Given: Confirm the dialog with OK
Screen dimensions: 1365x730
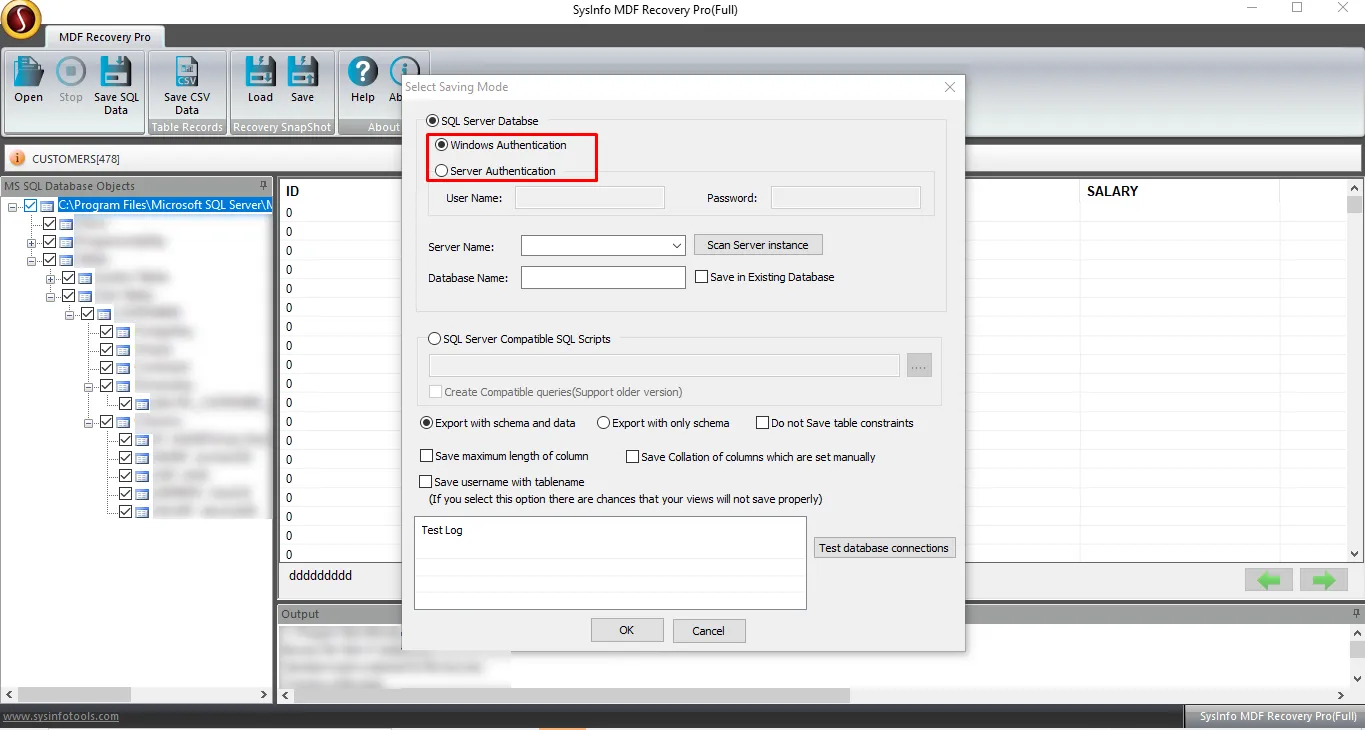Looking at the screenshot, I should [x=627, y=630].
